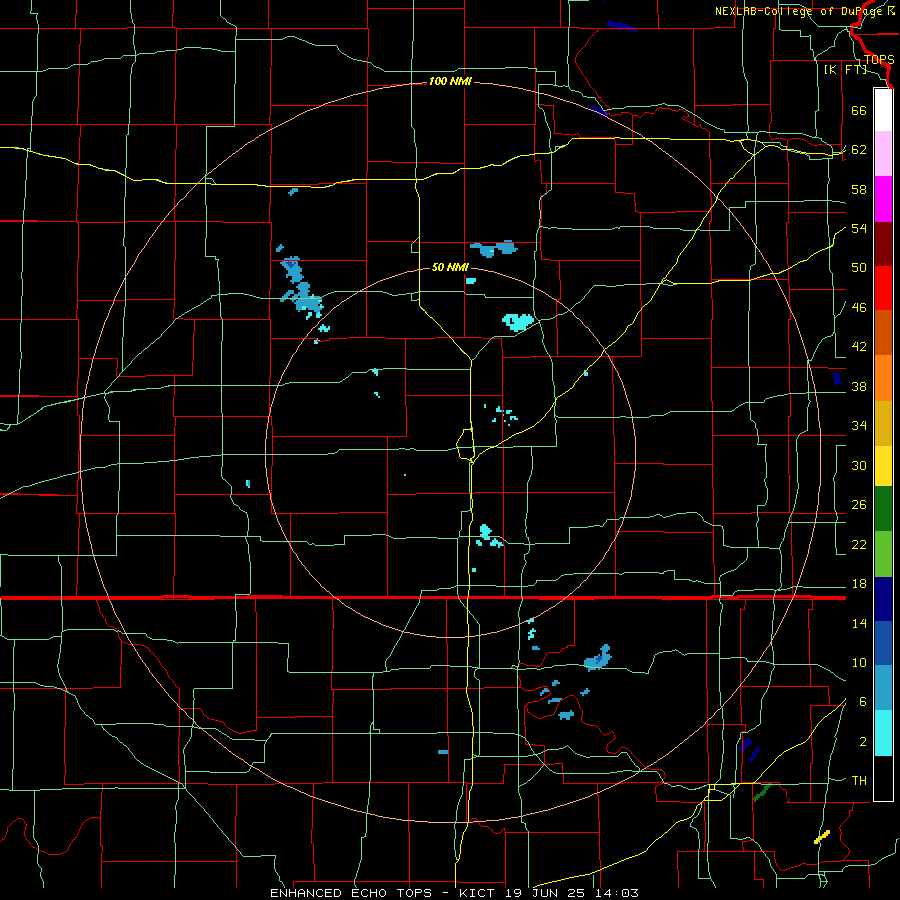Click the '100 NMI' range ring label
The image size is (900, 900).
(450, 82)
